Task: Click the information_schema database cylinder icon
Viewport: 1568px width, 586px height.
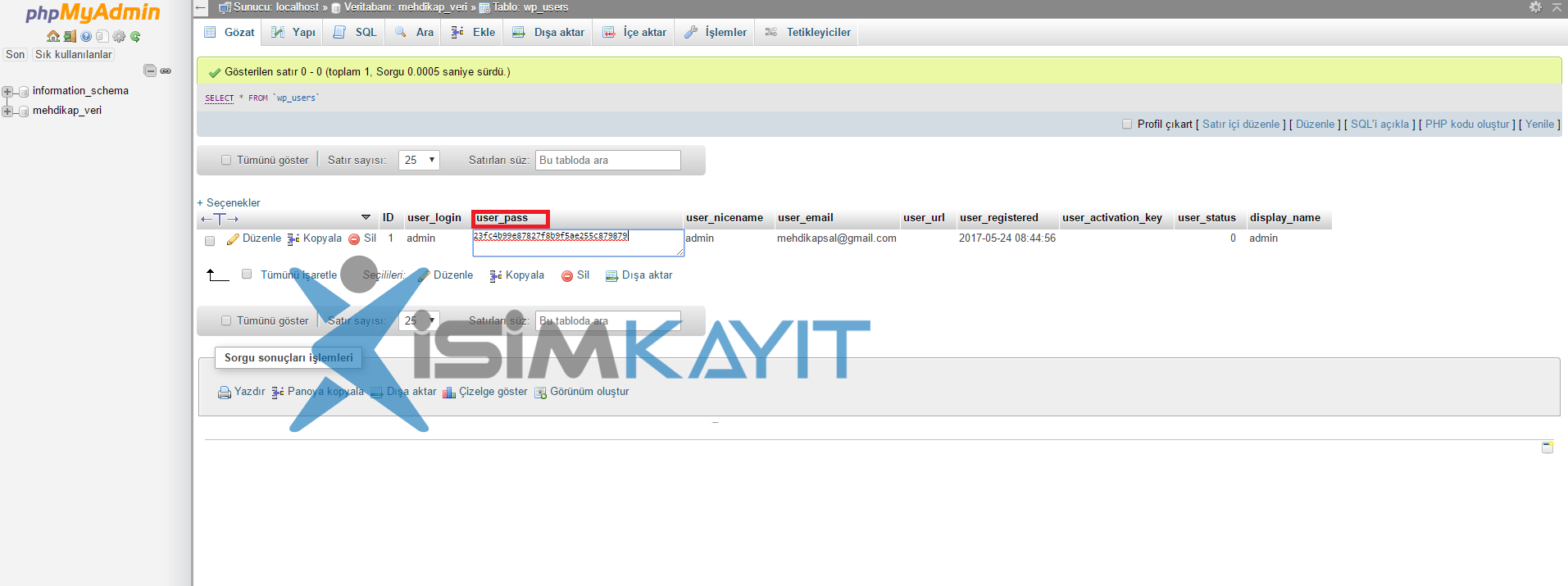Action: [24, 92]
